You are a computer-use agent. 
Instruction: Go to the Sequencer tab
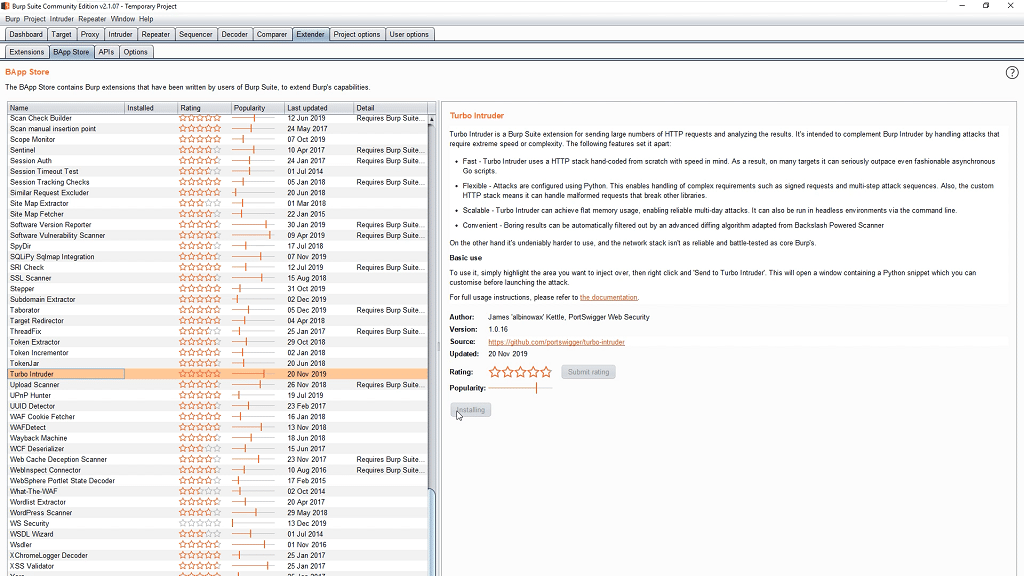[x=196, y=35]
